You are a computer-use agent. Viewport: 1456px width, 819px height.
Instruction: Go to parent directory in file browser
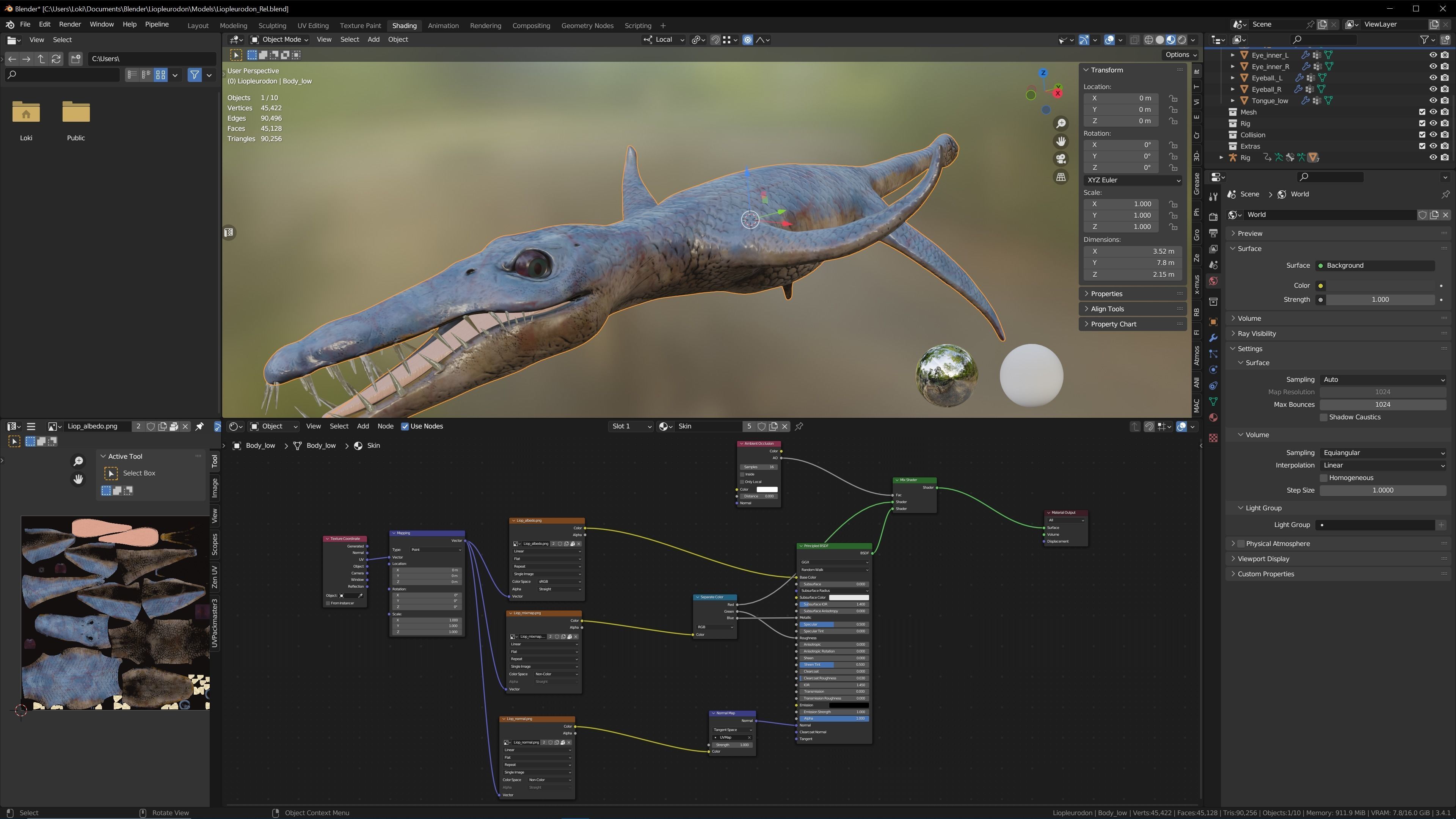coord(41,59)
